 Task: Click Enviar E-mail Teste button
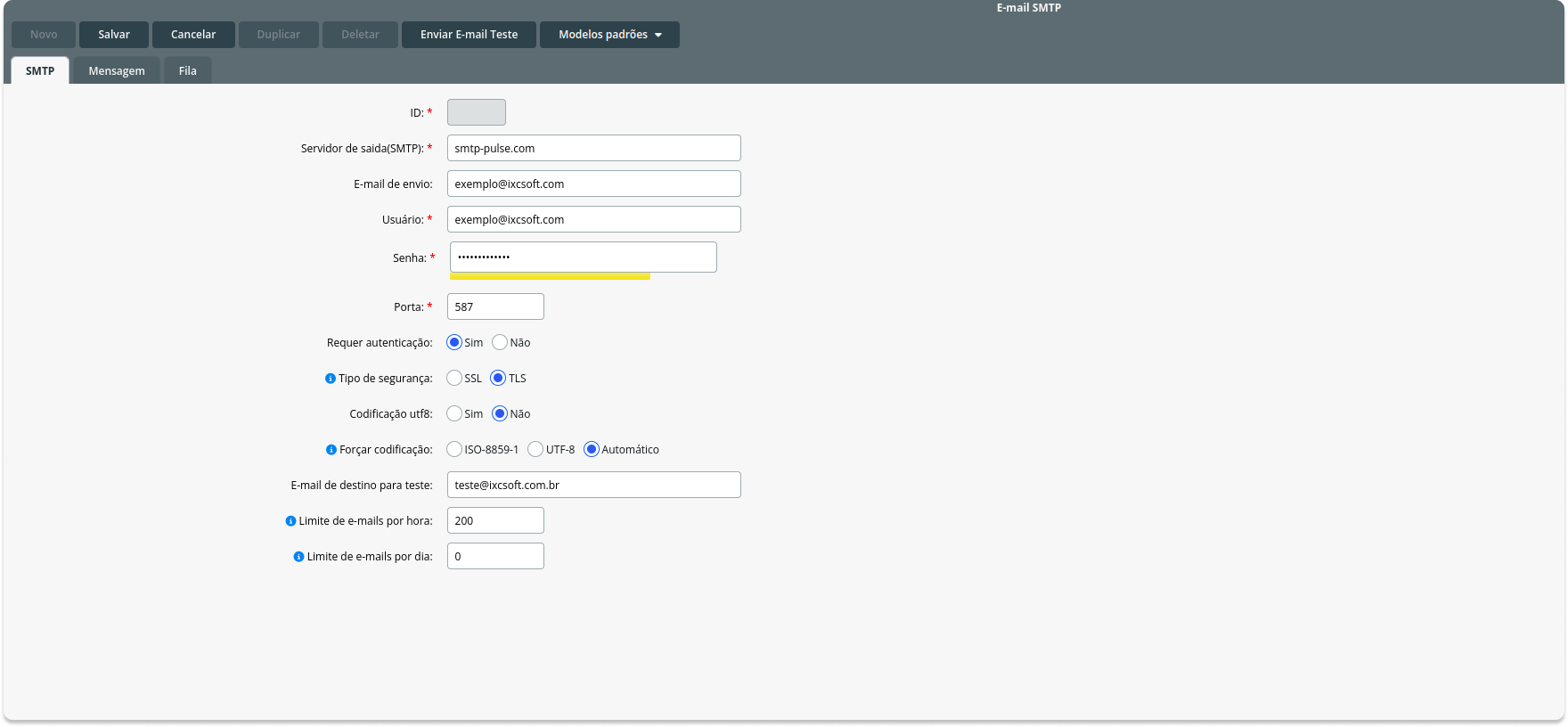click(x=469, y=35)
